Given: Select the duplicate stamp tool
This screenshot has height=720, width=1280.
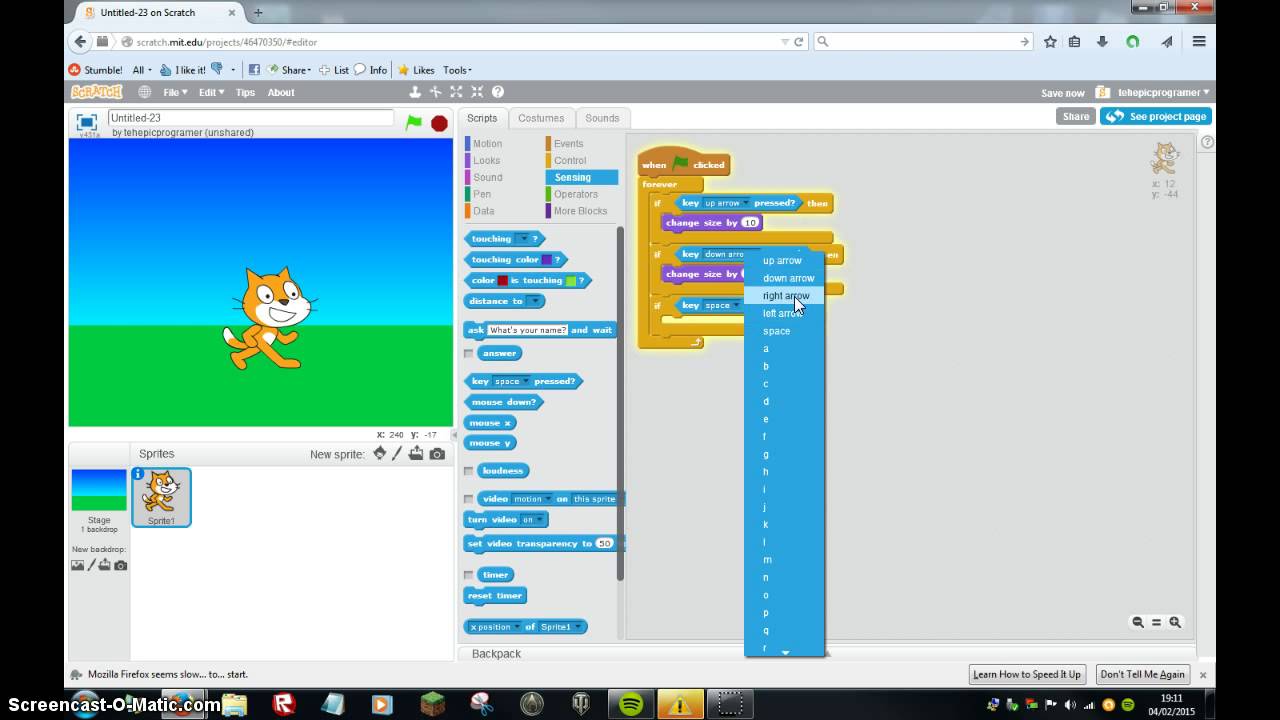Looking at the screenshot, I should [x=415, y=92].
